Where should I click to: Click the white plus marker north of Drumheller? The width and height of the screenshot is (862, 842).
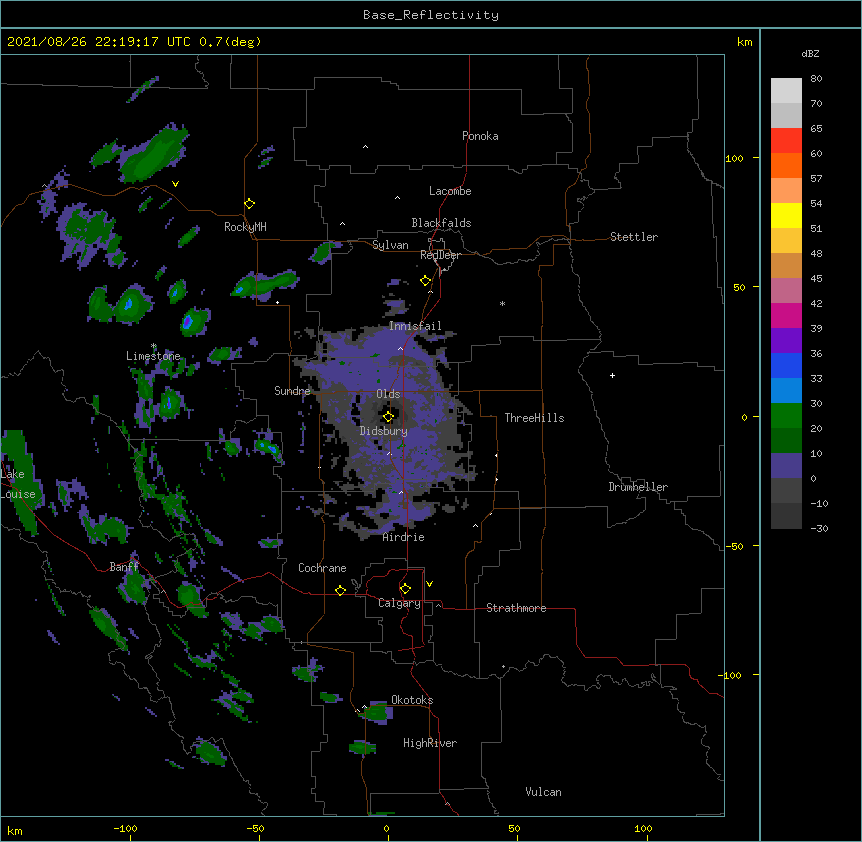[612, 375]
